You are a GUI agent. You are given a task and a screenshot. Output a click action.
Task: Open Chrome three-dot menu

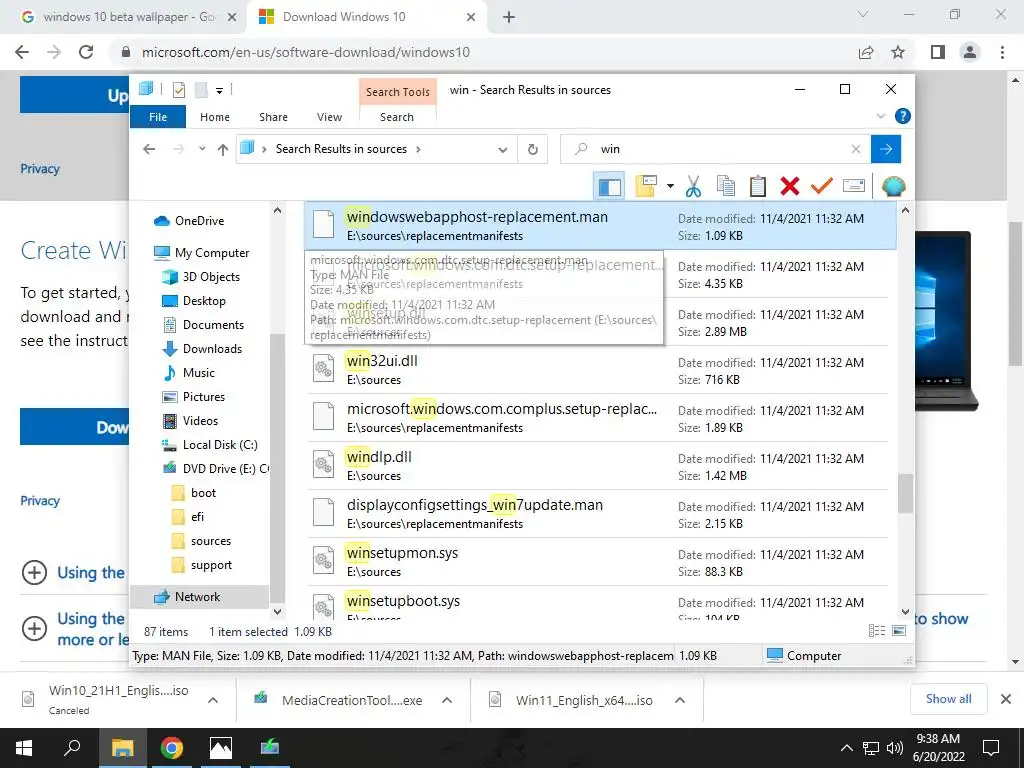pos(1002,52)
